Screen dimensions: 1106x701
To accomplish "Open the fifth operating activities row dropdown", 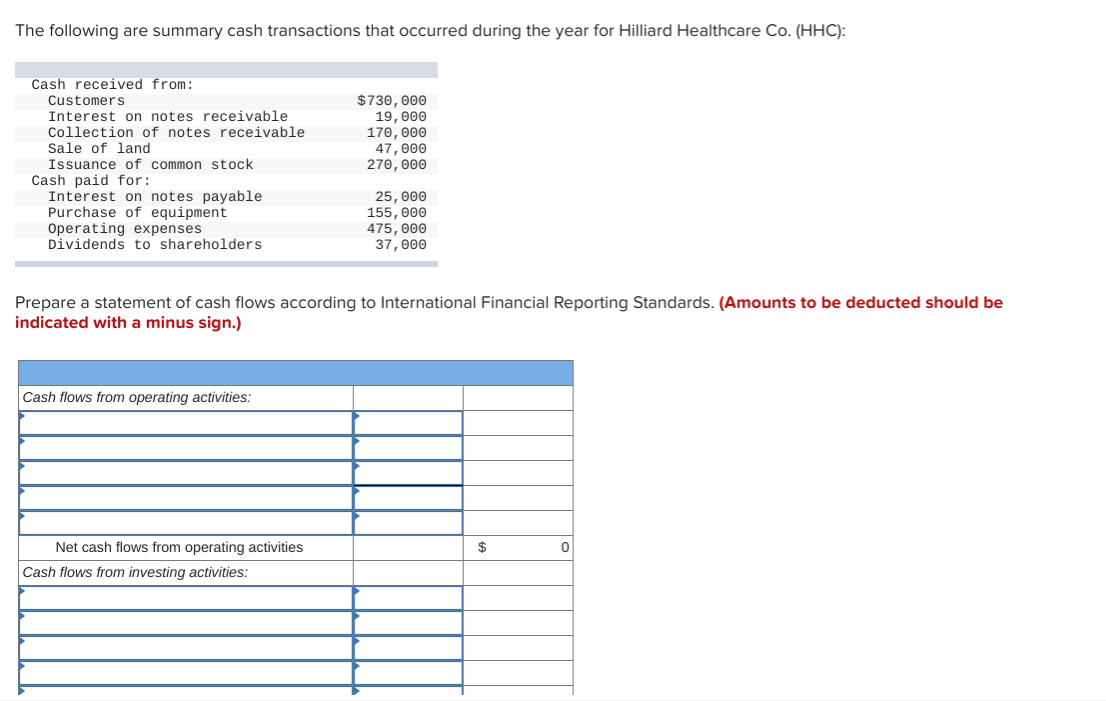I will click(x=185, y=521).
